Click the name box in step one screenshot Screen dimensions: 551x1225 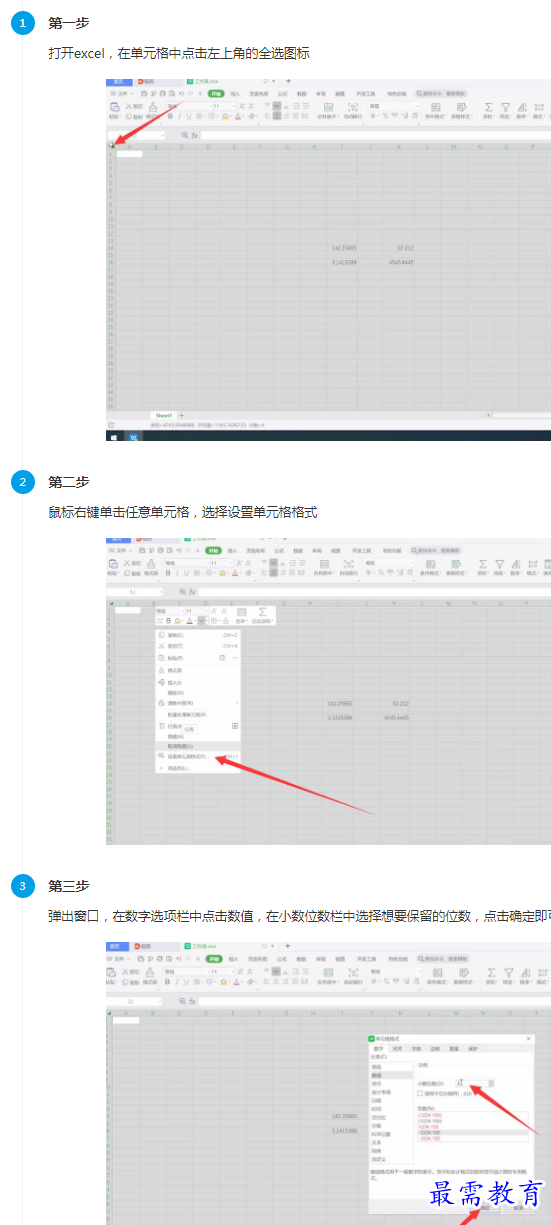(137, 135)
